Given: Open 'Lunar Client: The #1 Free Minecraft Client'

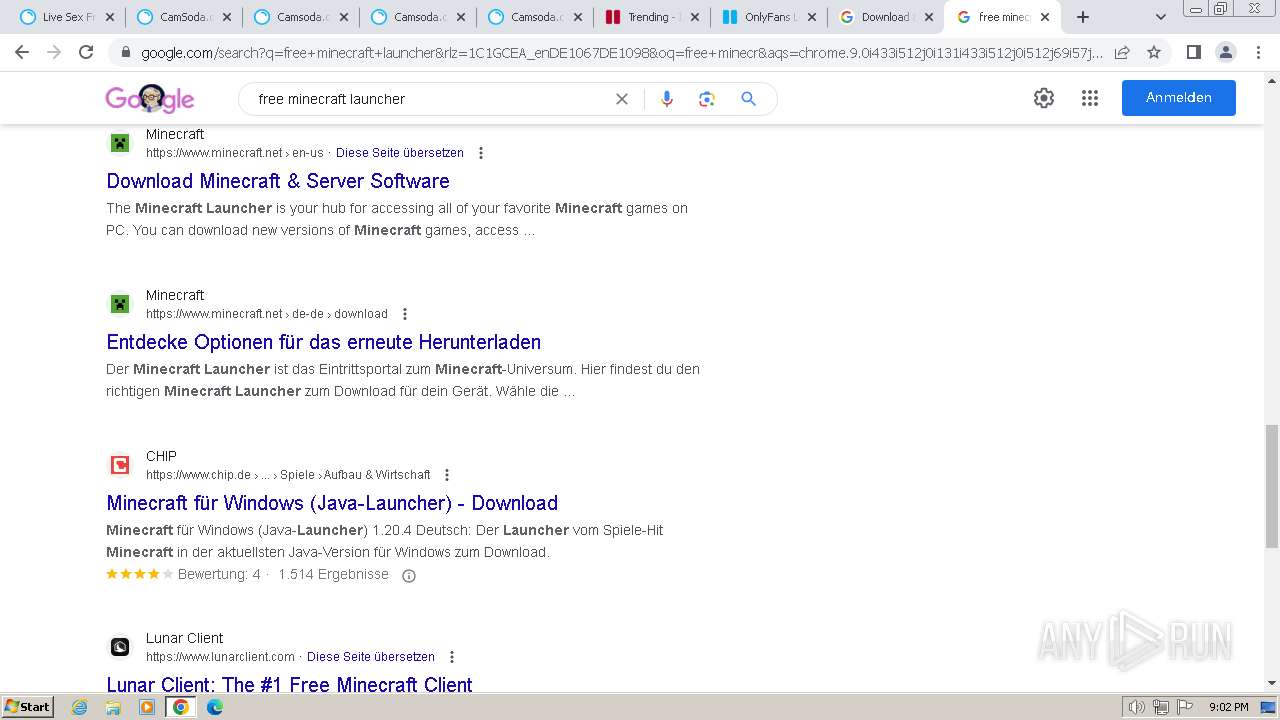Looking at the screenshot, I should click(289, 684).
